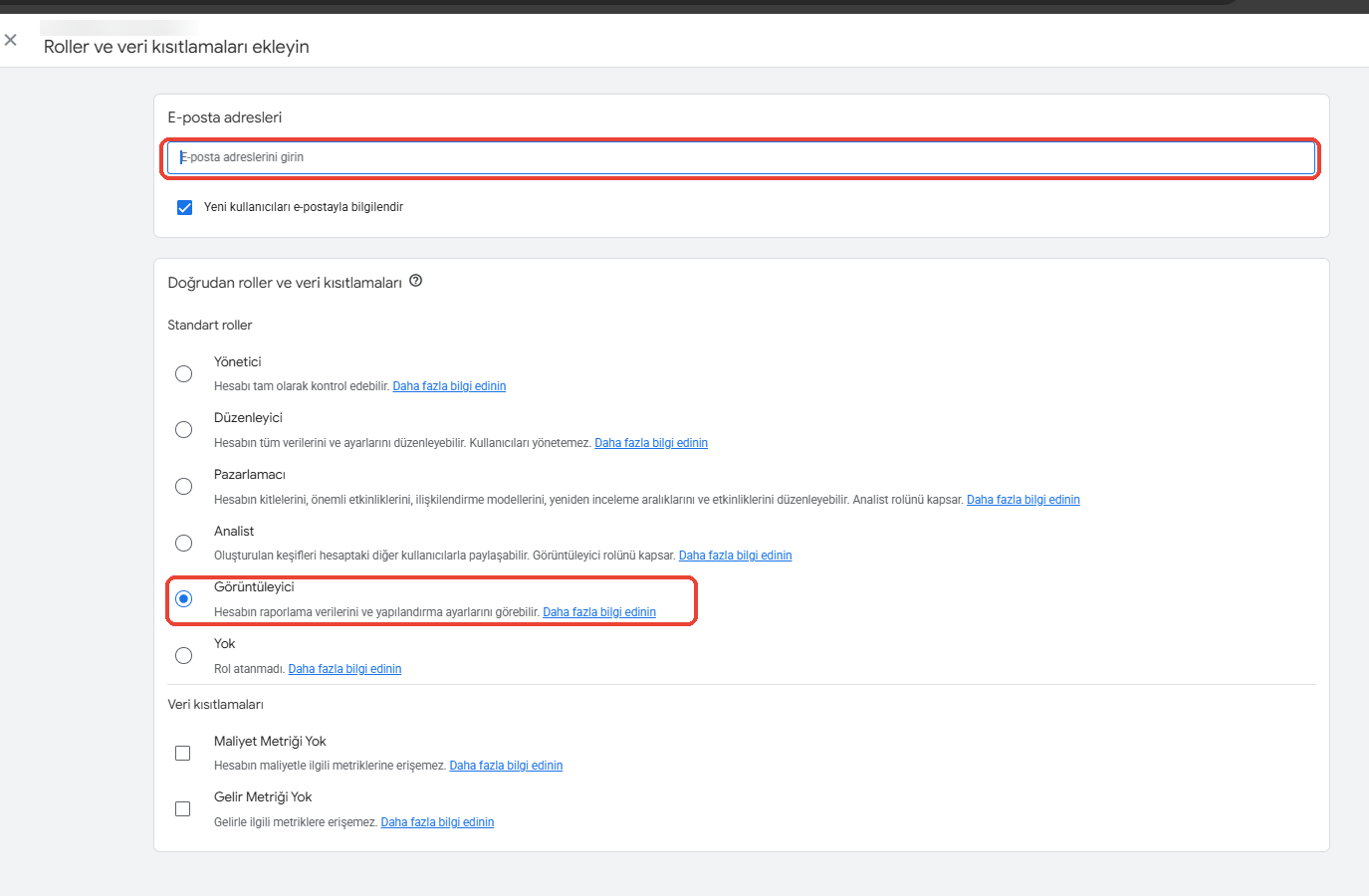This screenshot has height=896, width=1369.
Task: Select the Yönetici role radio button
Action: (x=184, y=373)
